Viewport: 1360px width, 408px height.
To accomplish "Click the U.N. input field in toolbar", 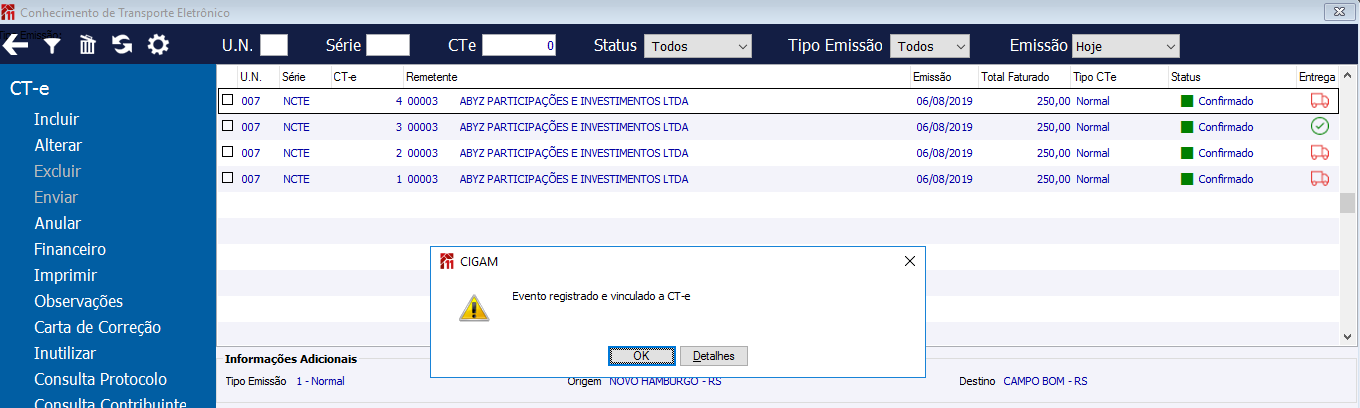I will pyautogui.click(x=274, y=45).
